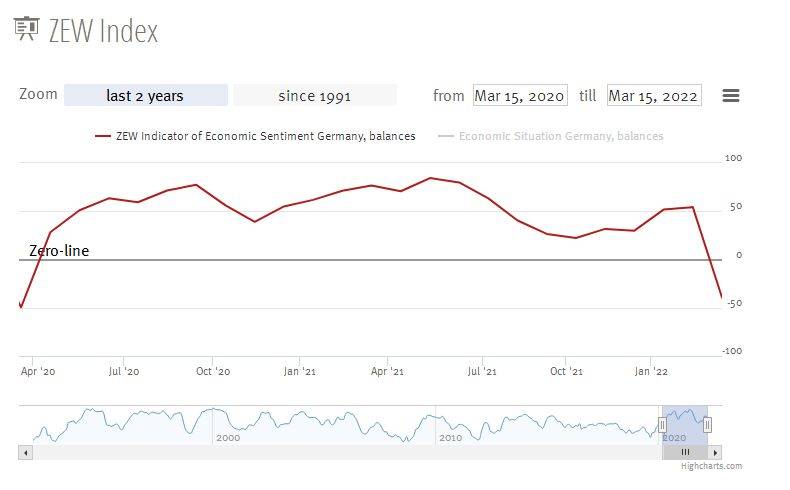Screen dimensions: 790x490
Task: Click the 'Apr '20' x-axis label
Action: 38,372
